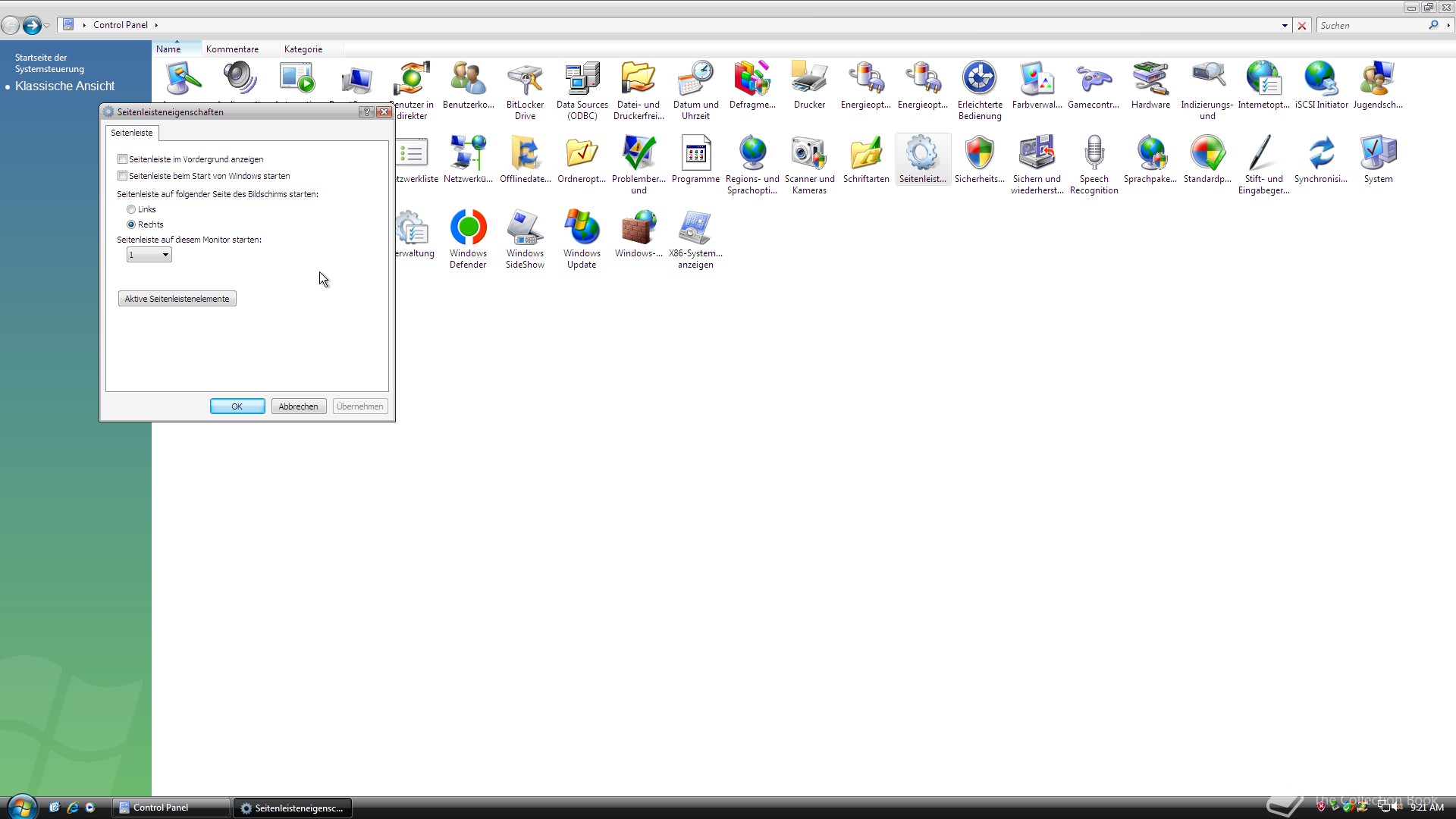Expand the address bar history dropdown
Screen dimensions: 1456x819
pyautogui.click(x=1285, y=26)
